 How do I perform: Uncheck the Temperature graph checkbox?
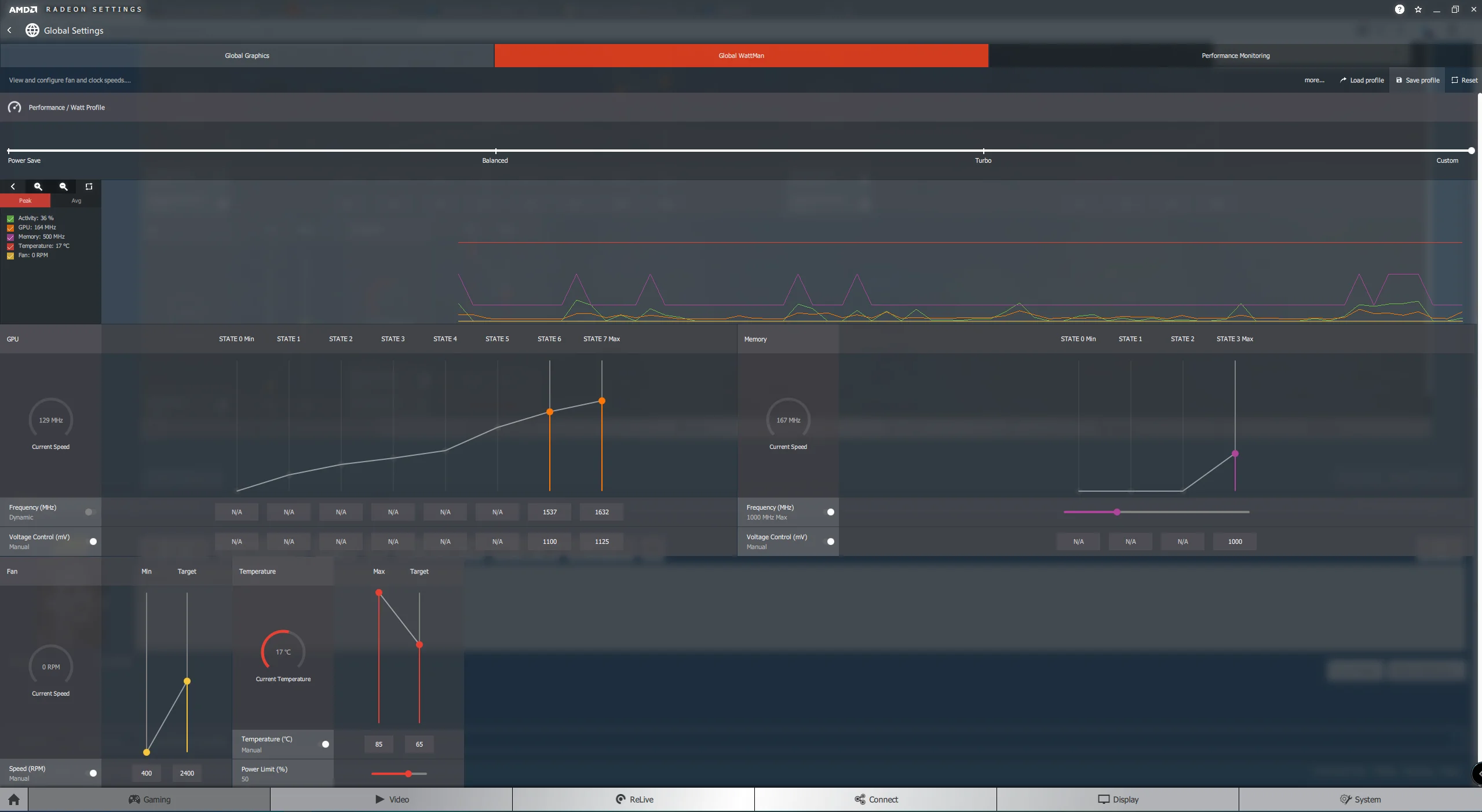pyautogui.click(x=10, y=246)
